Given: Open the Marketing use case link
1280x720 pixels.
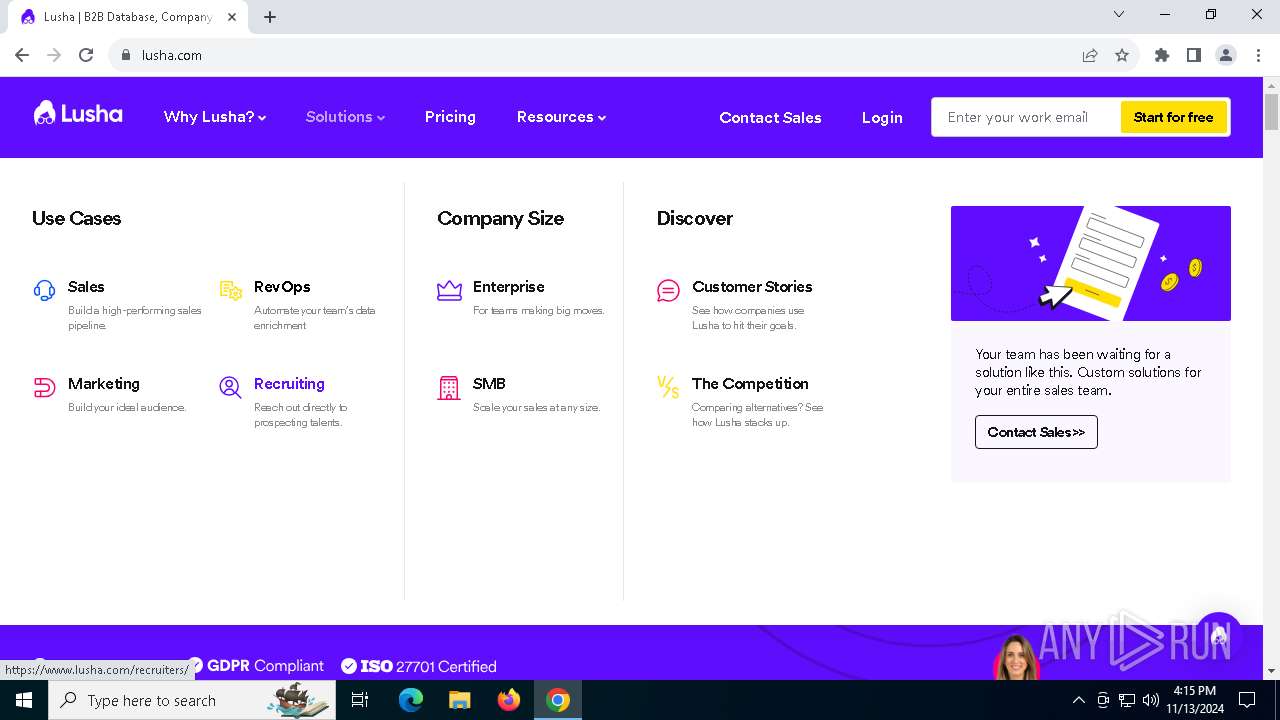Looking at the screenshot, I should (104, 384).
